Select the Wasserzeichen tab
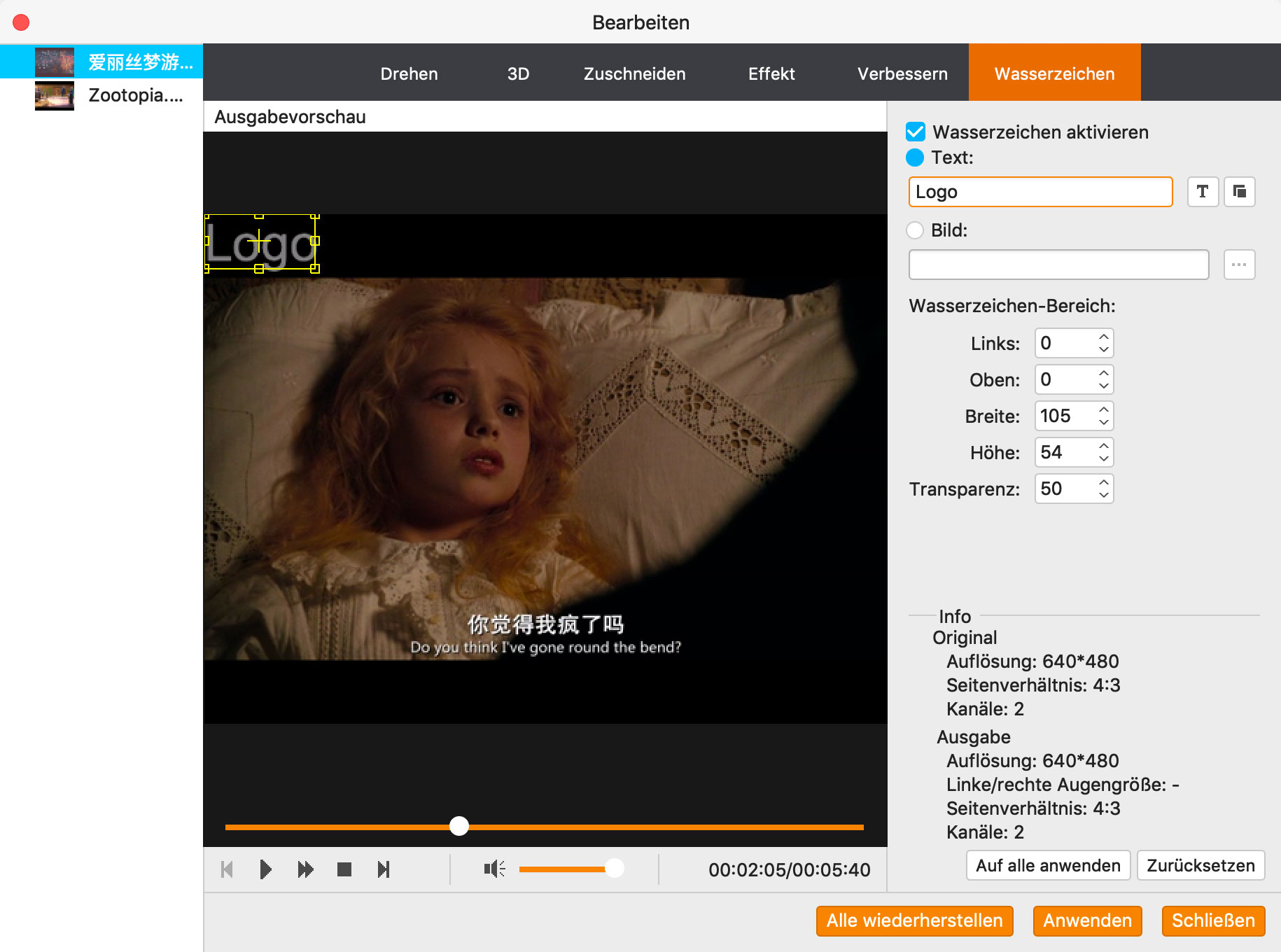 [1054, 73]
